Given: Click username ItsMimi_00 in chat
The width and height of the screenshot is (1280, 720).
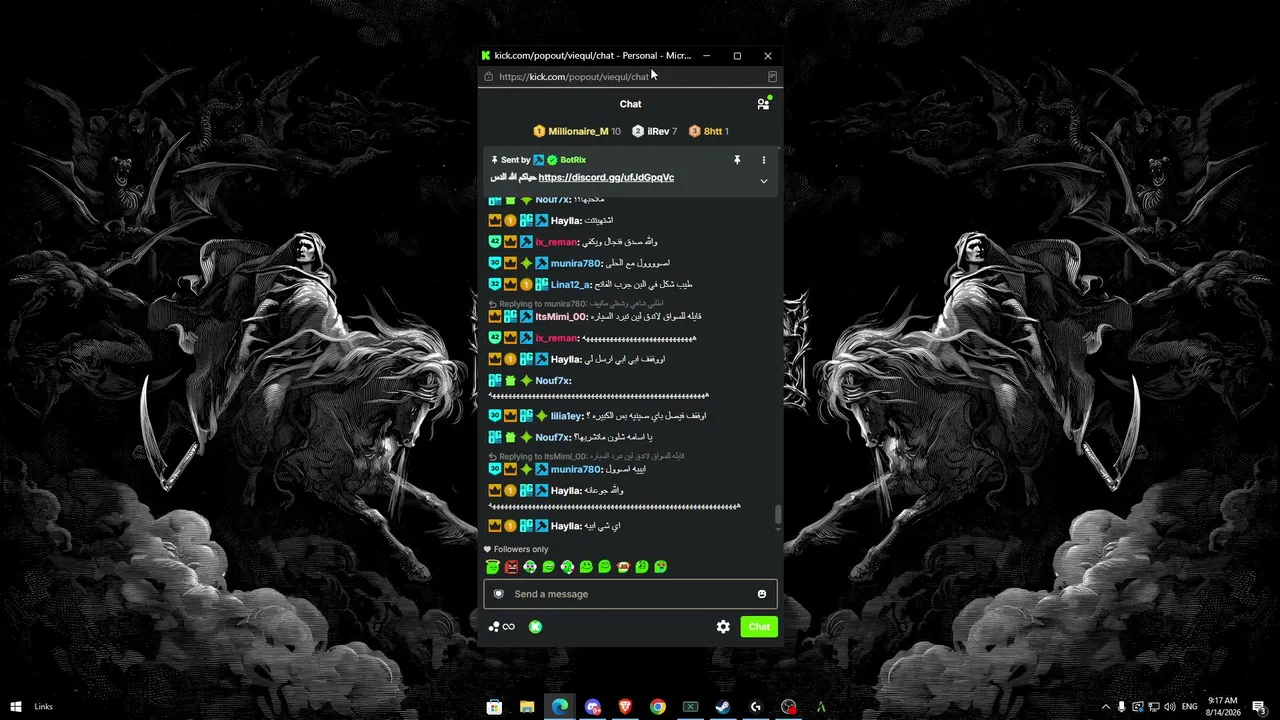Looking at the screenshot, I should tap(561, 317).
